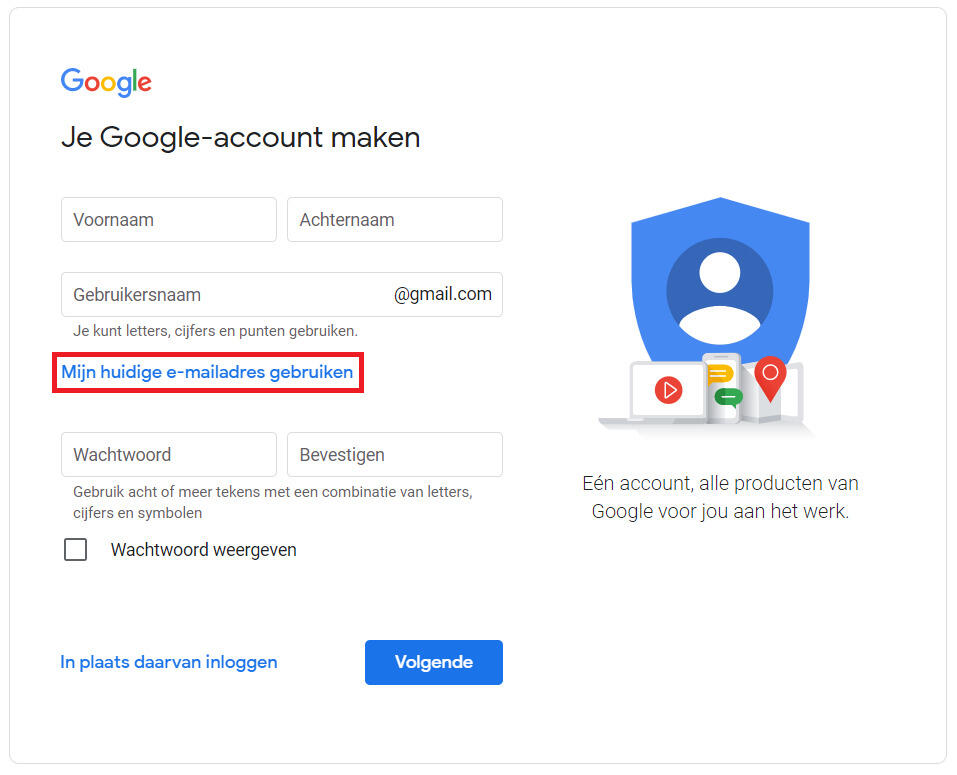
Task: Click the red map pin icon
Action: 770,375
